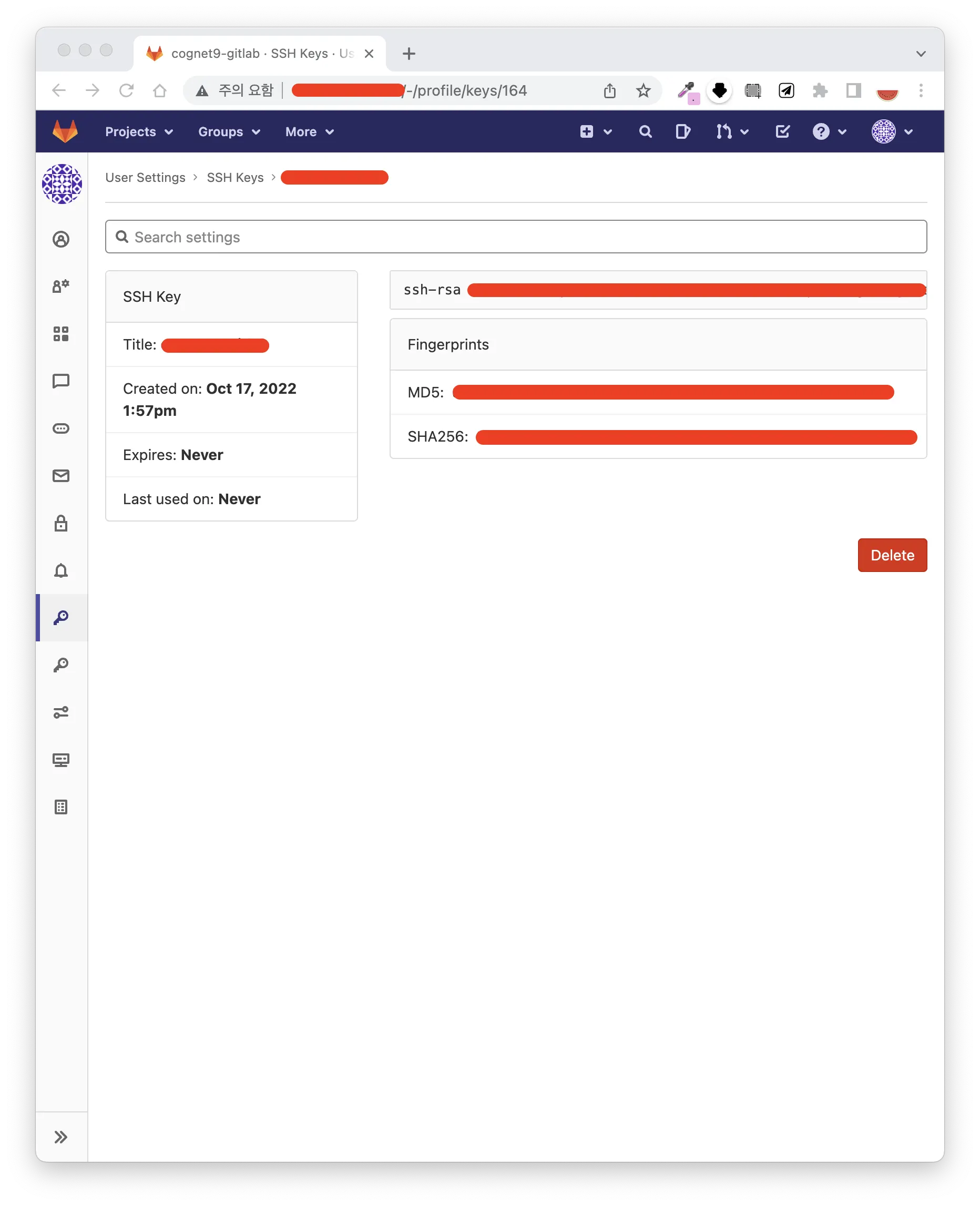Select the active SSH Keys sidebar icon
This screenshot has width=980, height=1206.
pyautogui.click(x=61, y=617)
